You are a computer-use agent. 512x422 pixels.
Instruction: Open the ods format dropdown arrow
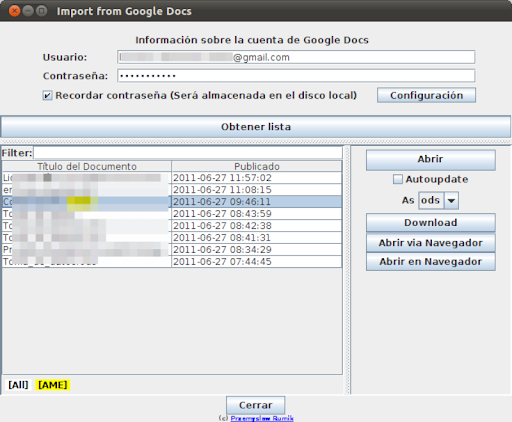point(451,201)
